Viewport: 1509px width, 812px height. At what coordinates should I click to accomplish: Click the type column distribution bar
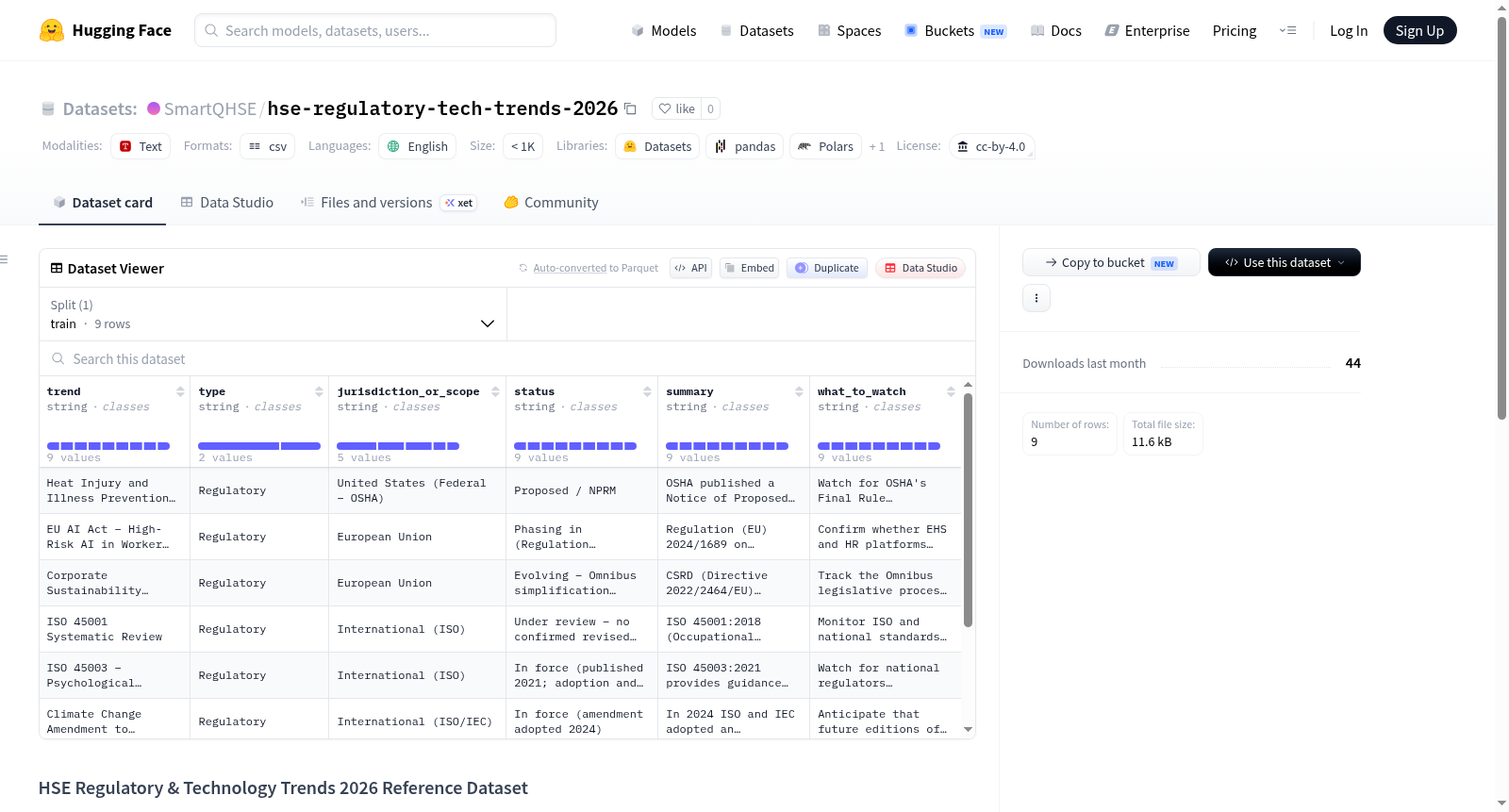[259, 445]
